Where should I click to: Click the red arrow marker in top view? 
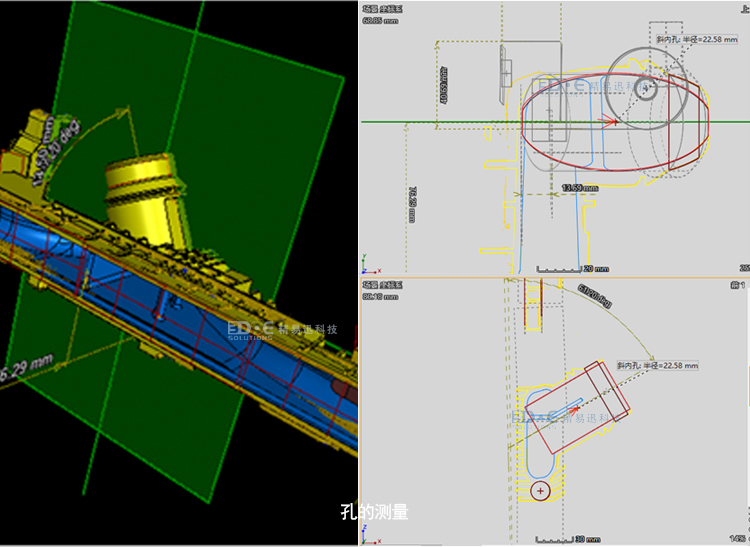606,120
